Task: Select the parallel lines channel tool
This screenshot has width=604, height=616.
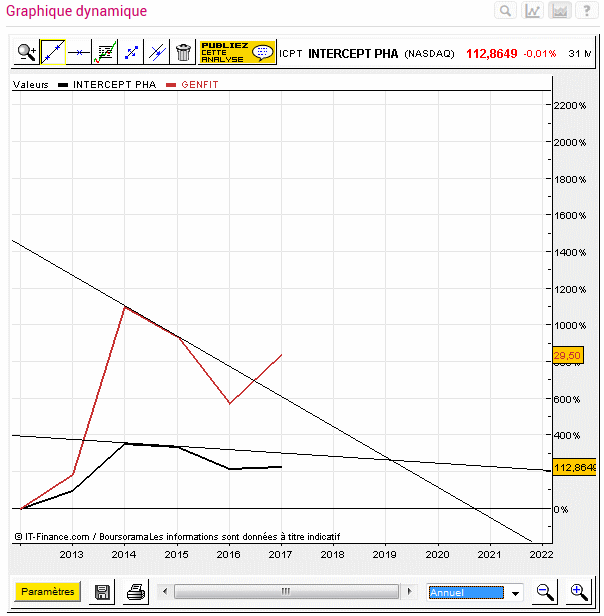Action: coord(157,52)
